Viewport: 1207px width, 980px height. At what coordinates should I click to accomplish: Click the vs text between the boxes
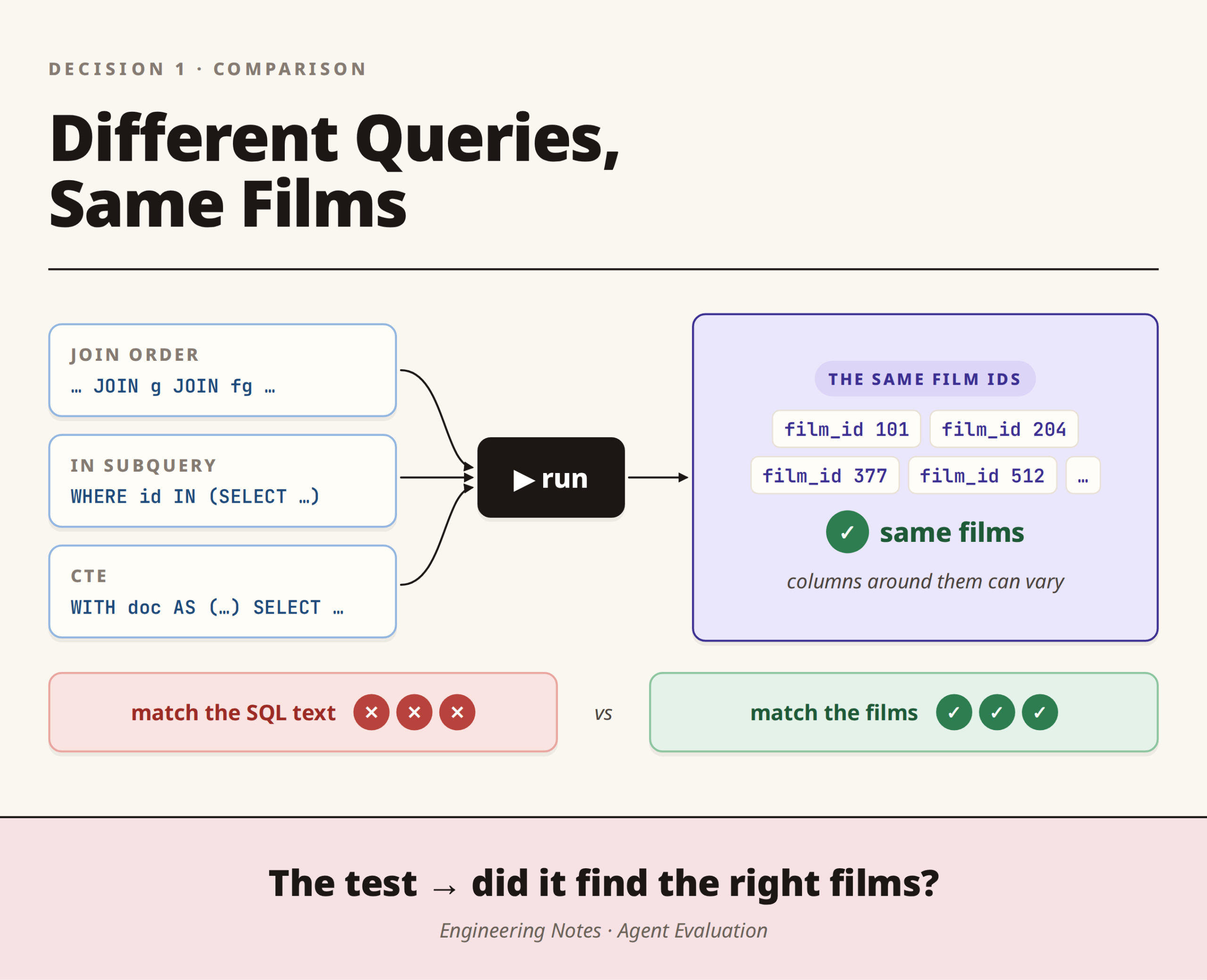(x=603, y=714)
